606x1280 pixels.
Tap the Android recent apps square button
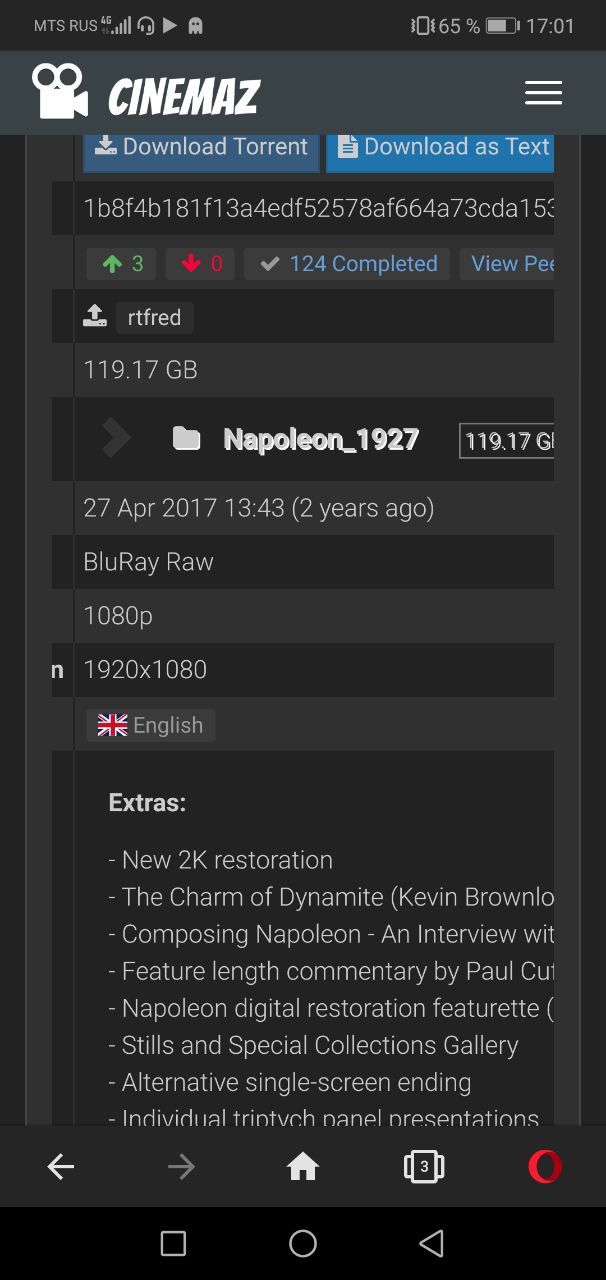click(x=173, y=1243)
